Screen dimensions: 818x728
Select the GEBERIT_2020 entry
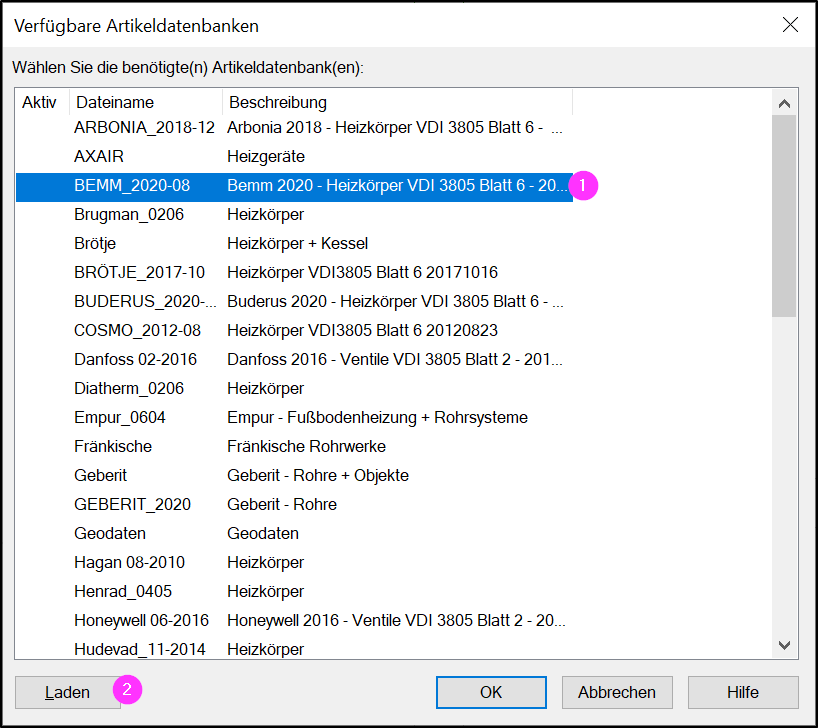tap(294, 504)
